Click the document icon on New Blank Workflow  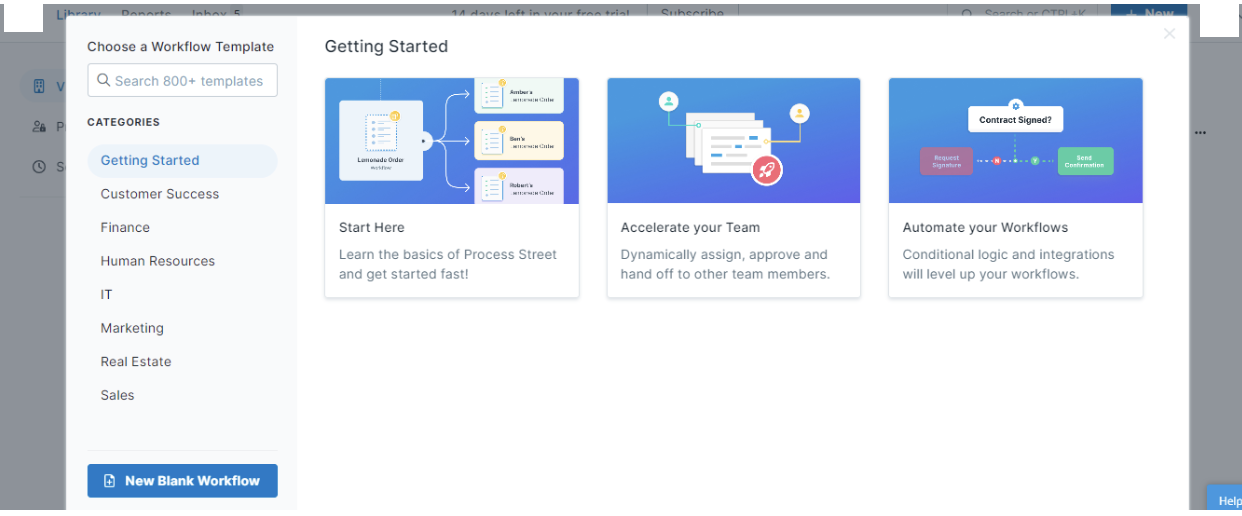[110, 481]
